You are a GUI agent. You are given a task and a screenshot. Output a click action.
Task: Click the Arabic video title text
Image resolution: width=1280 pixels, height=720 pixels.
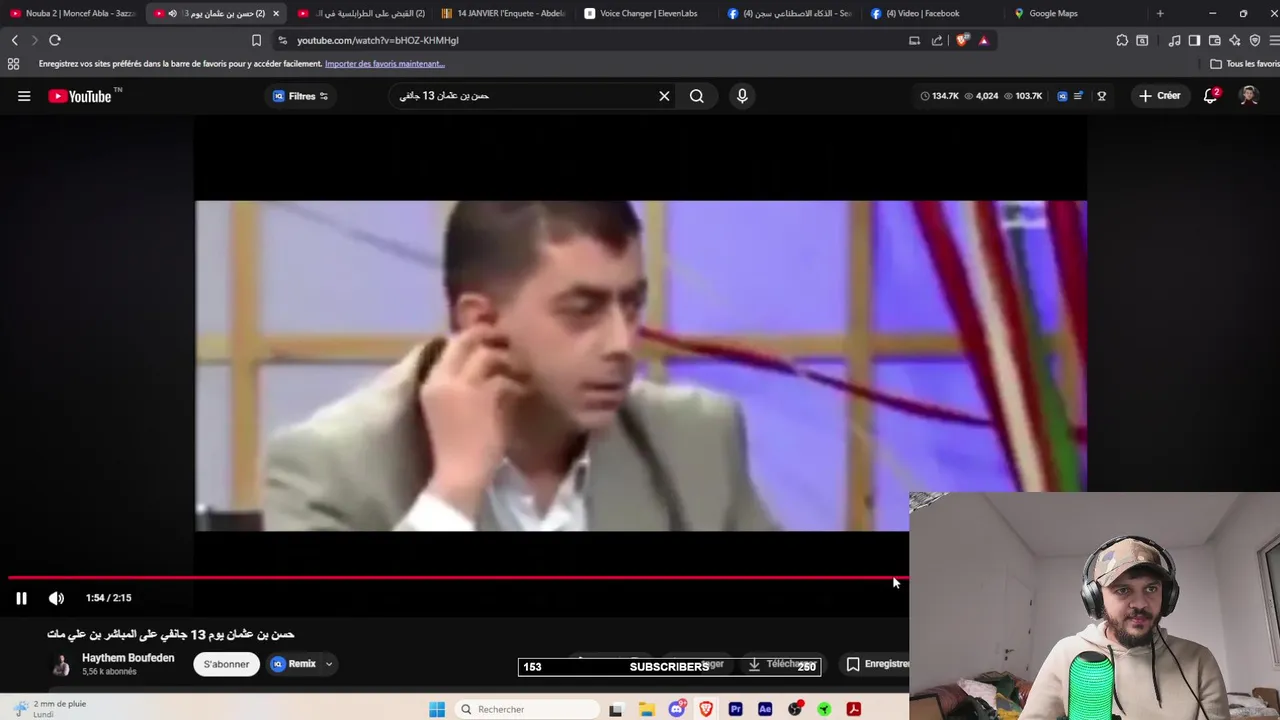[171, 634]
